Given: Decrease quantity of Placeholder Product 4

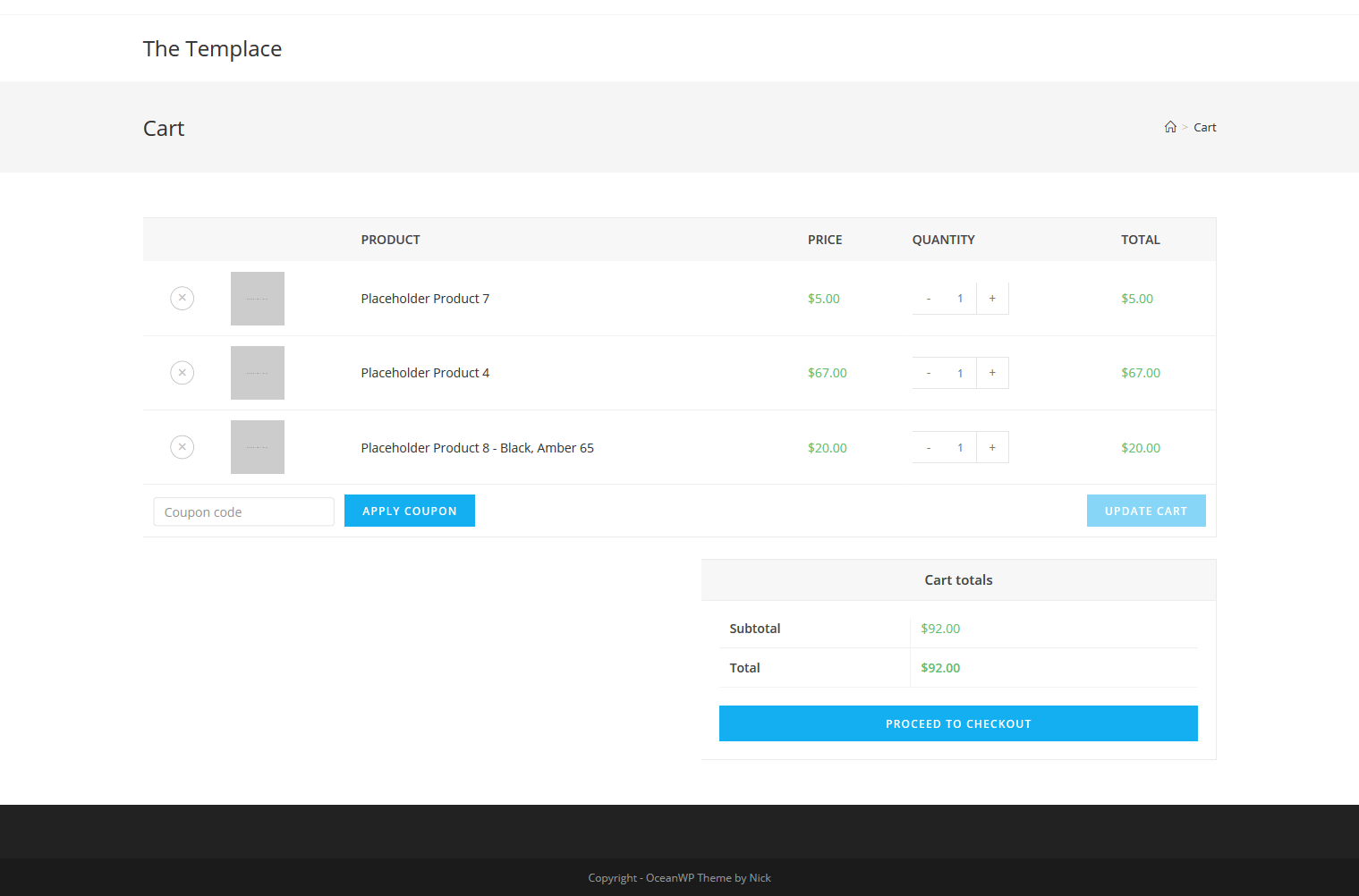Looking at the screenshot, I should tap(929, 373).
